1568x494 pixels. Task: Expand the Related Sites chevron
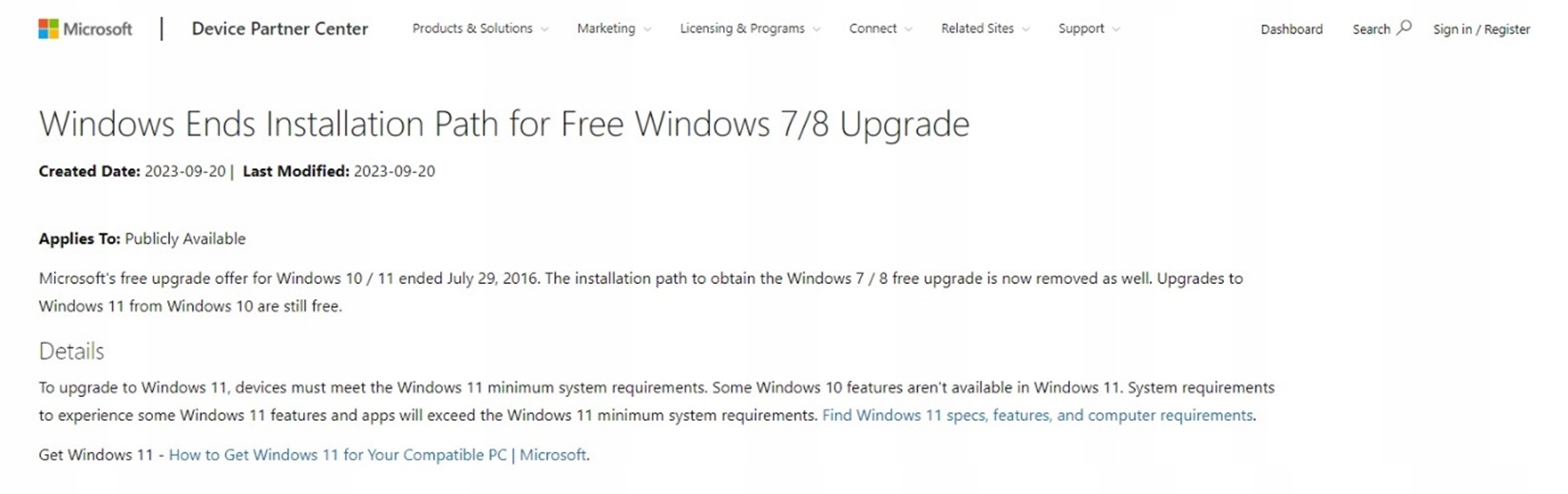[1025, 29]
